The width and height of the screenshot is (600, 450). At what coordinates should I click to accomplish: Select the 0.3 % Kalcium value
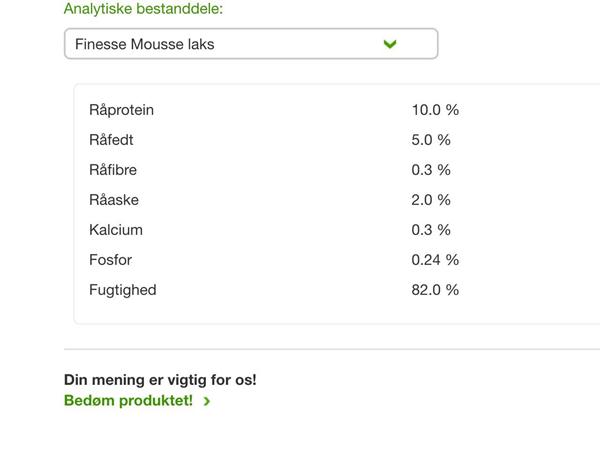[431, 230]
